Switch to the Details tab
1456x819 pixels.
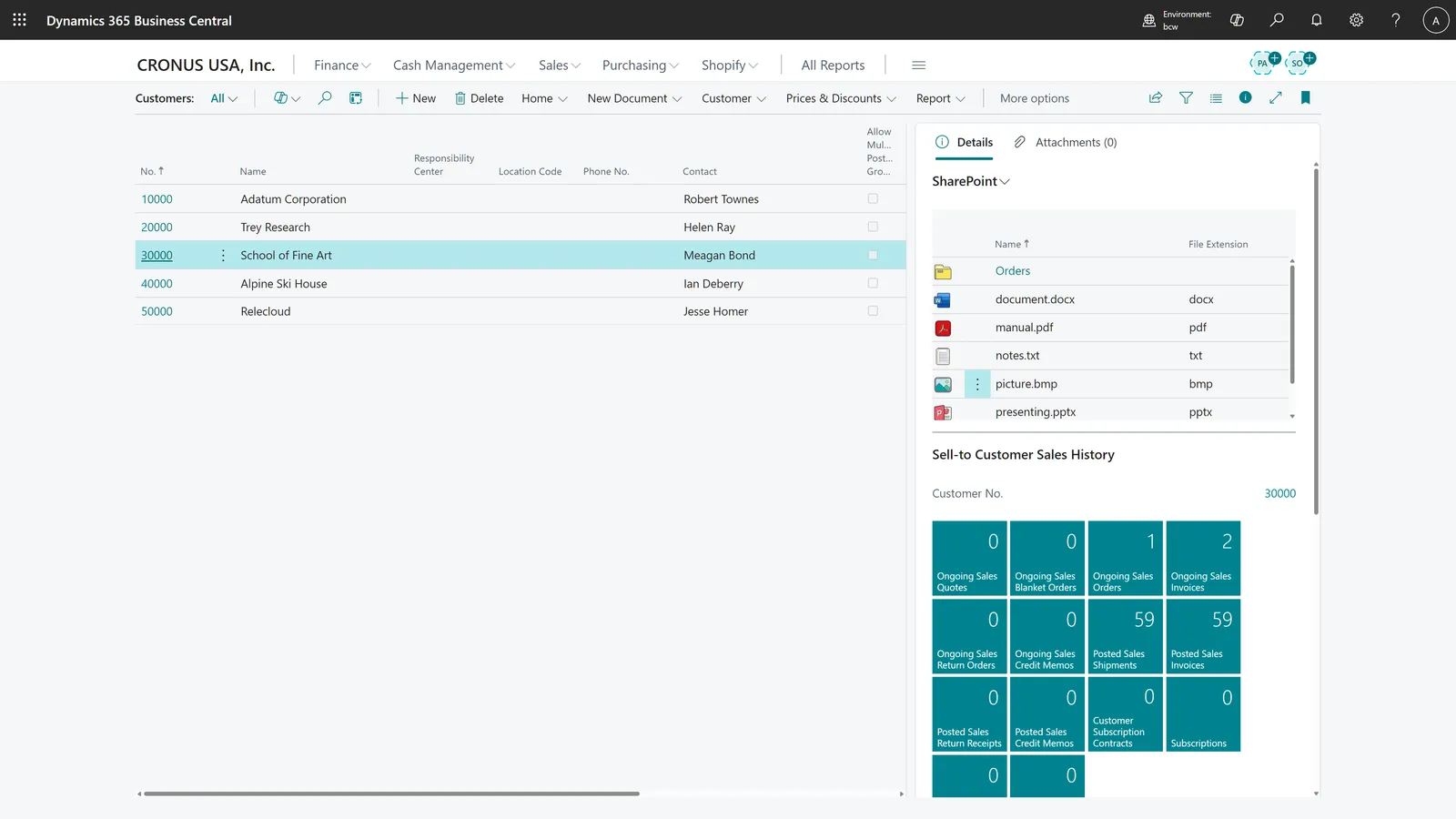coord(965,142)
